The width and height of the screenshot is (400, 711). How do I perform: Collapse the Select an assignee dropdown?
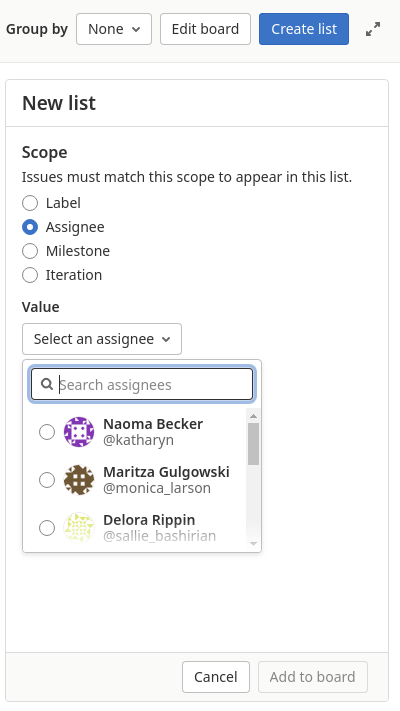coord(102,339)
